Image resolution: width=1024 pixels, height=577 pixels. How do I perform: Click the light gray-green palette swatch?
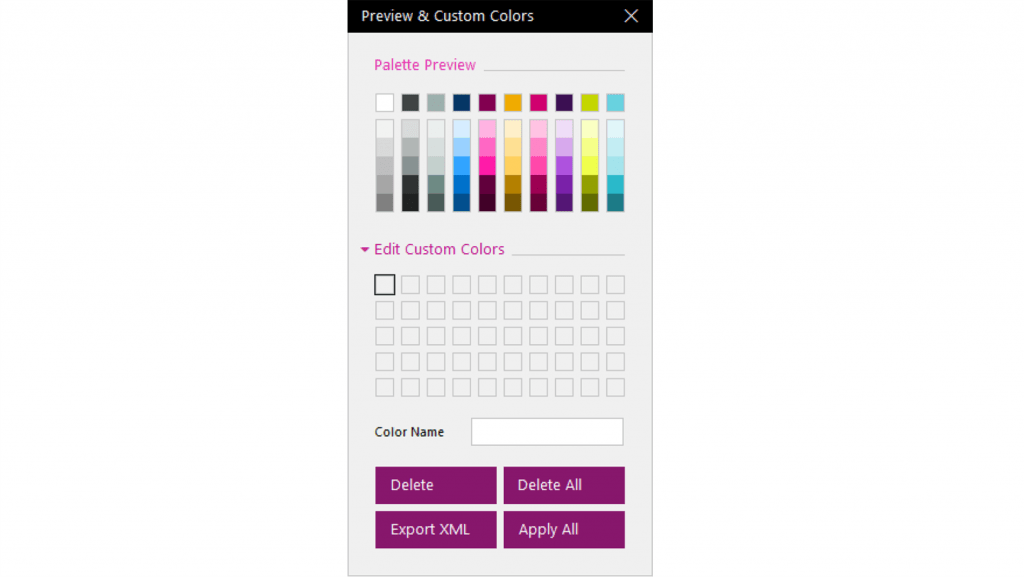(x=436, y=103)
